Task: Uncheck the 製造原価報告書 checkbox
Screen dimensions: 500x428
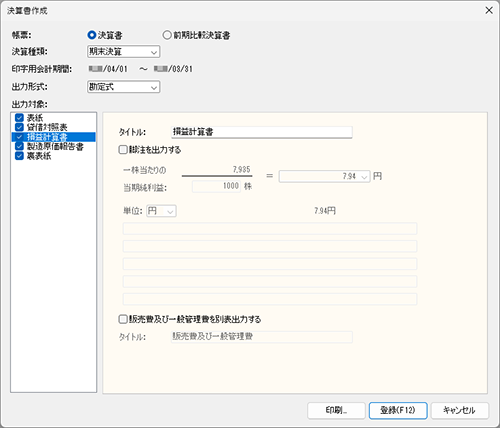Action: tap(19, 146)
